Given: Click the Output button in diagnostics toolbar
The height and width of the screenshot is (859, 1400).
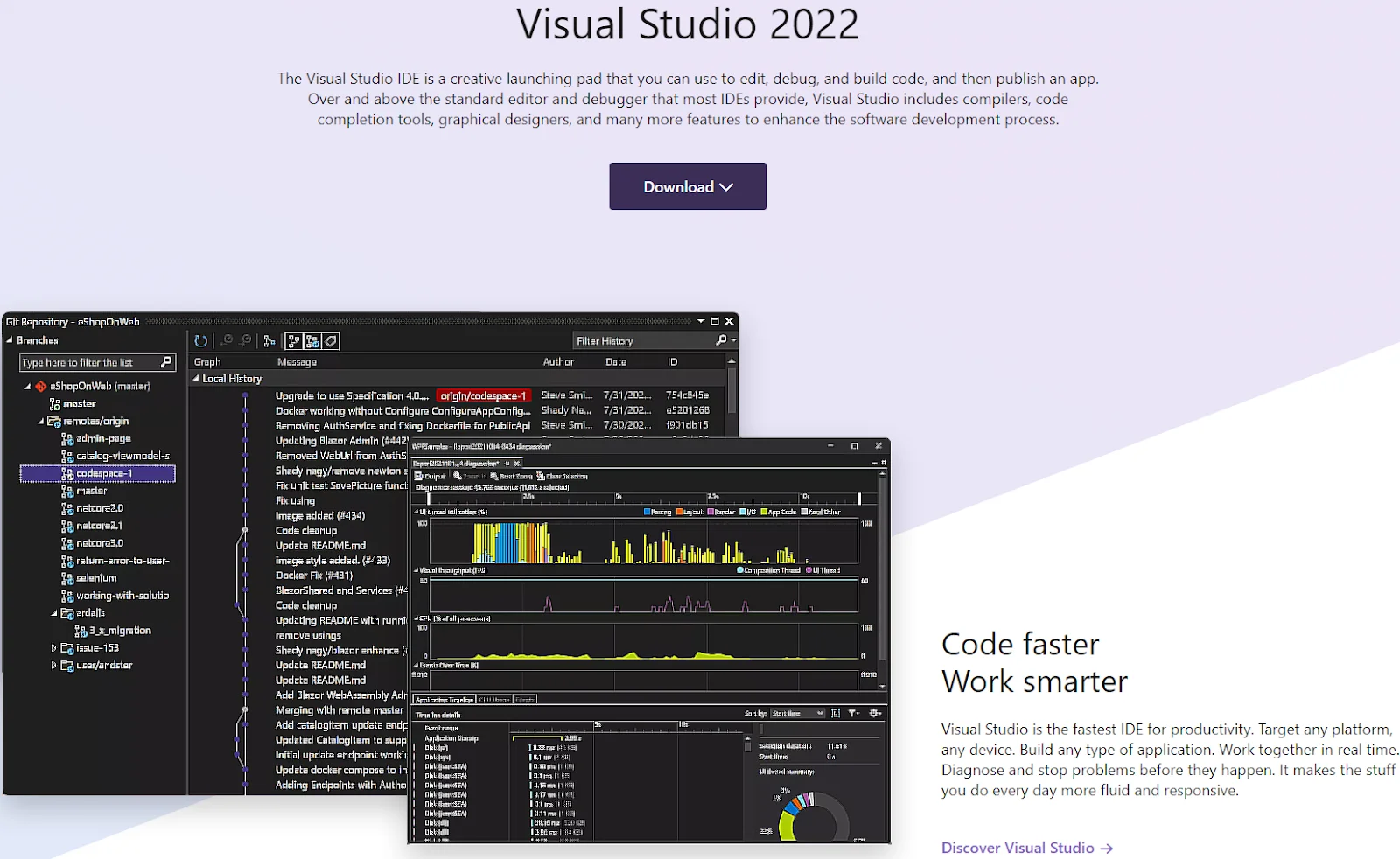Looking at the screenshot, I should click(x=430, y=476).
